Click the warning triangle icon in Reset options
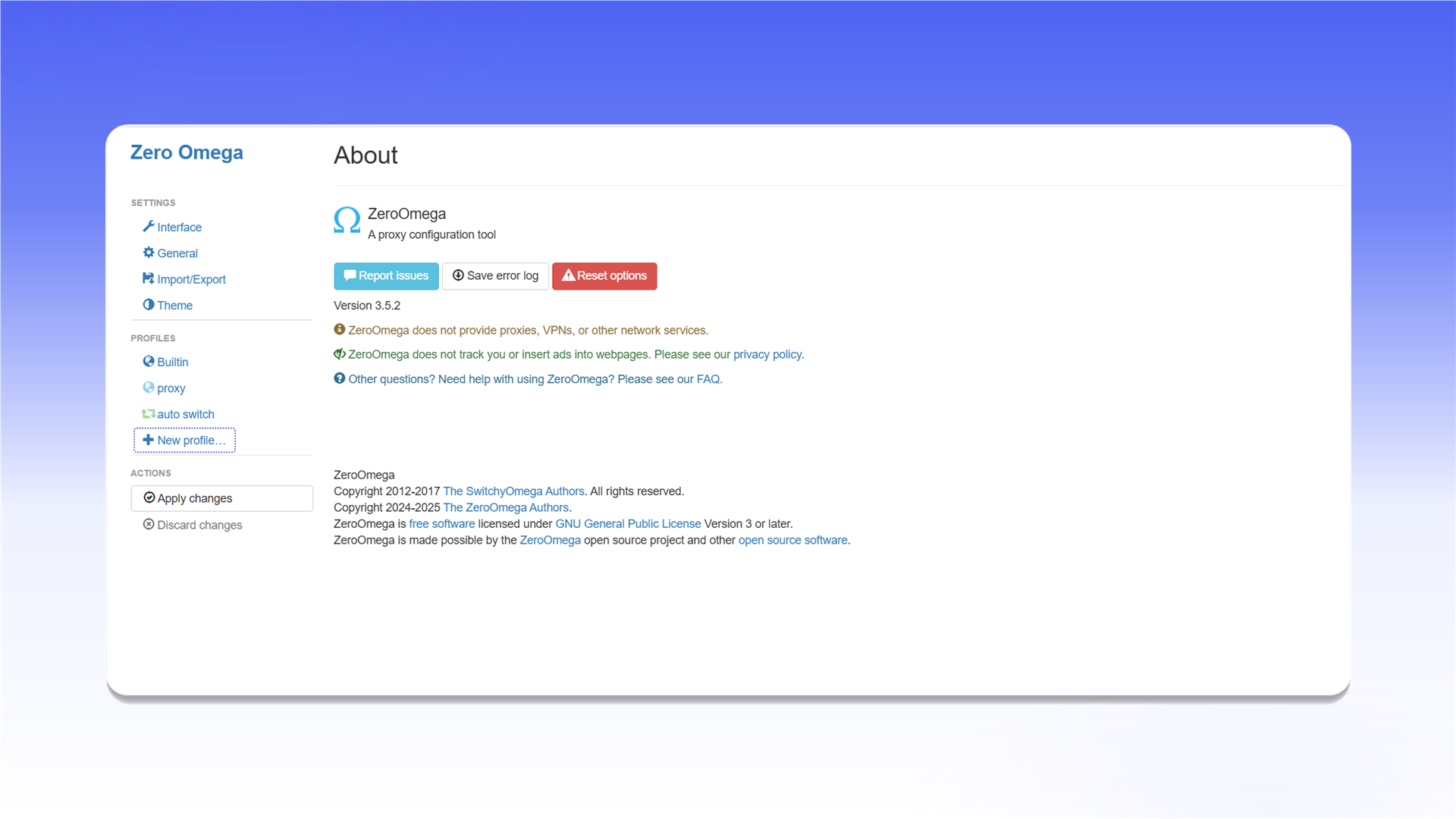This screenshot has height=819, width=1456. 568,275
